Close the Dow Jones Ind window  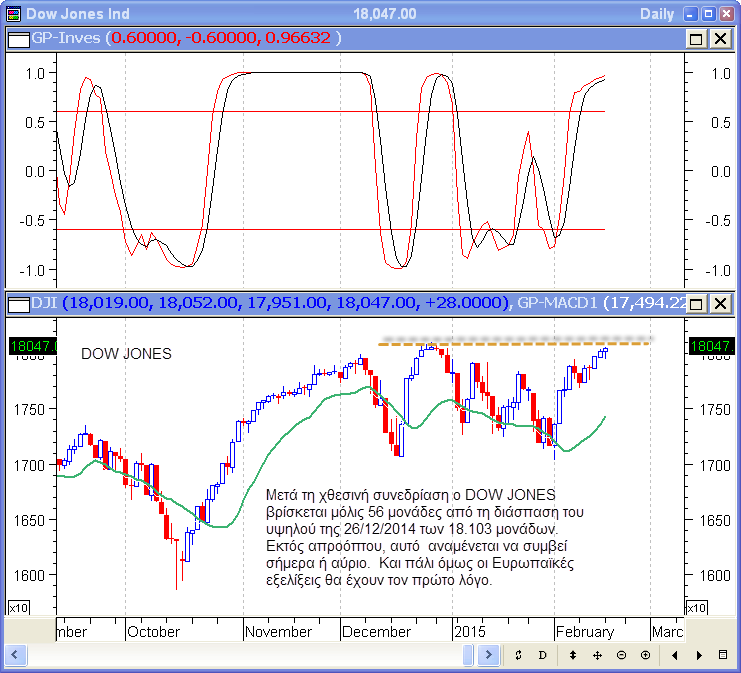pos(726,14)
